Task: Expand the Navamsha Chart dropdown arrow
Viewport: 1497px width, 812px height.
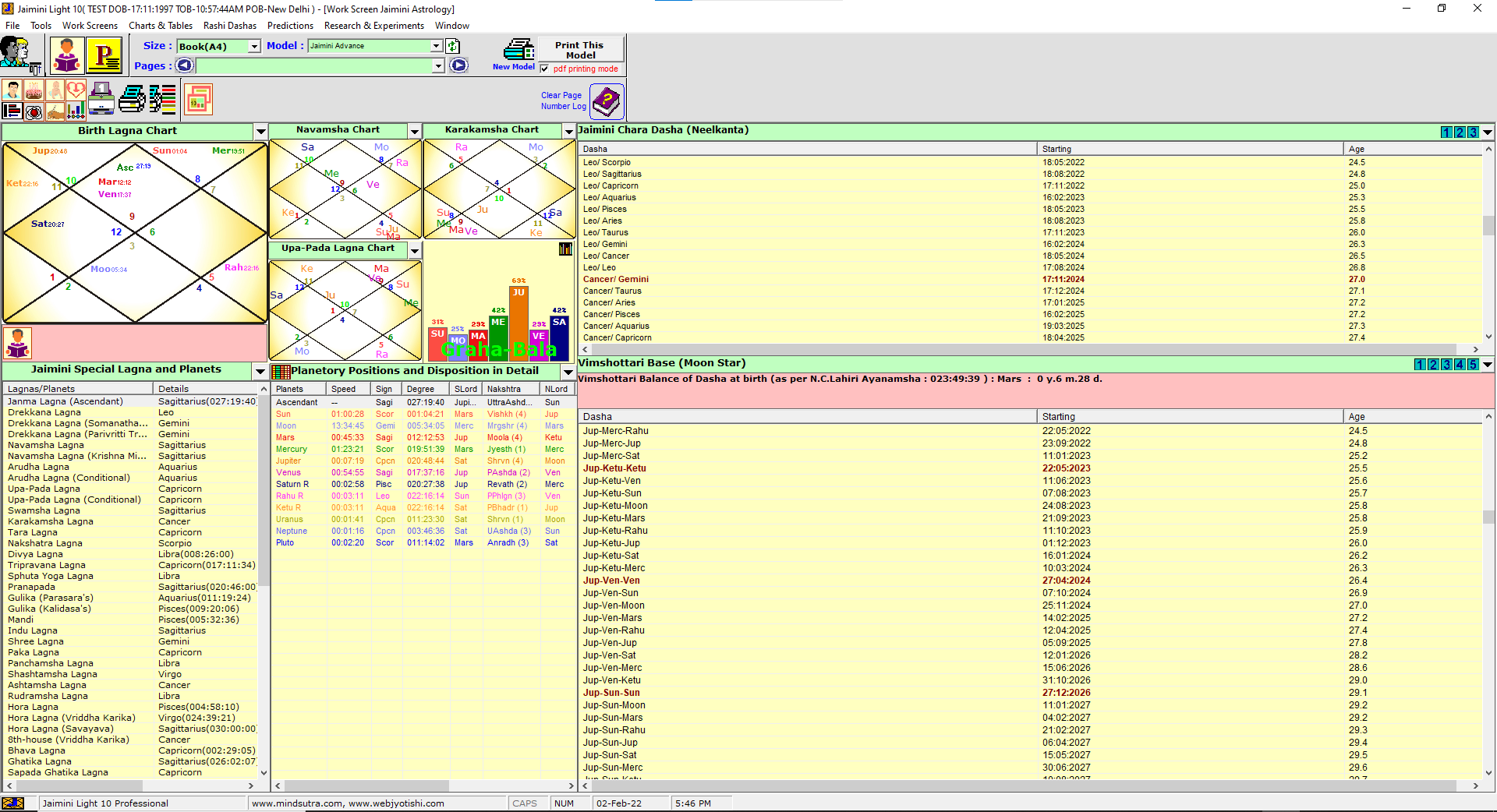Action: coord(415,132)
